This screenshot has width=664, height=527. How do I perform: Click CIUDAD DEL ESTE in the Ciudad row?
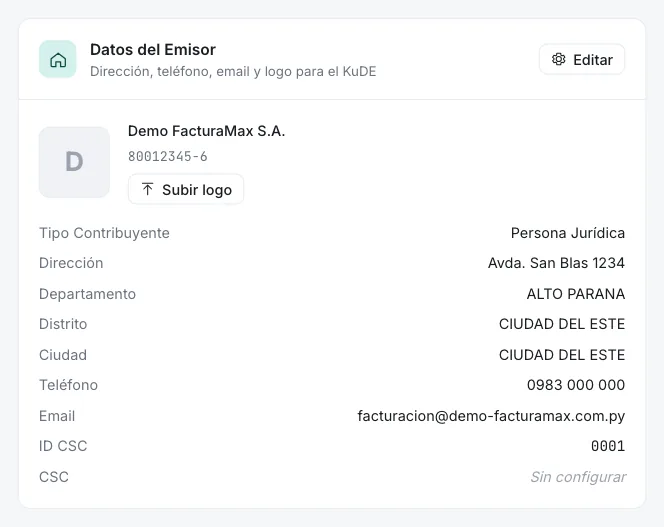click(562, 355)
